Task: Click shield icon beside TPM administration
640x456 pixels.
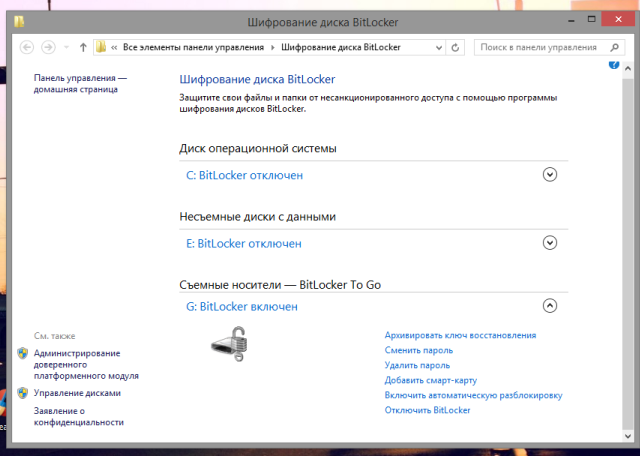Action: 23,353
